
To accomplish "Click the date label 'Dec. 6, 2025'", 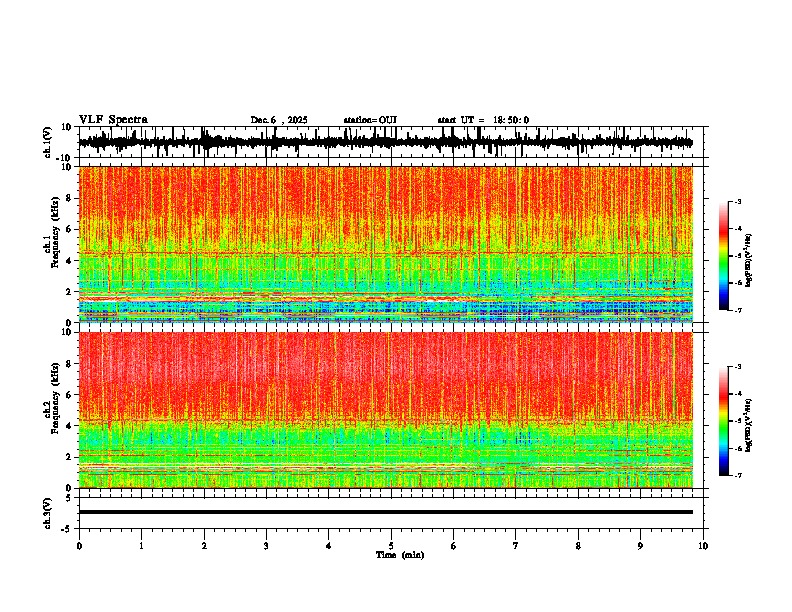I will tap(279, 120).
